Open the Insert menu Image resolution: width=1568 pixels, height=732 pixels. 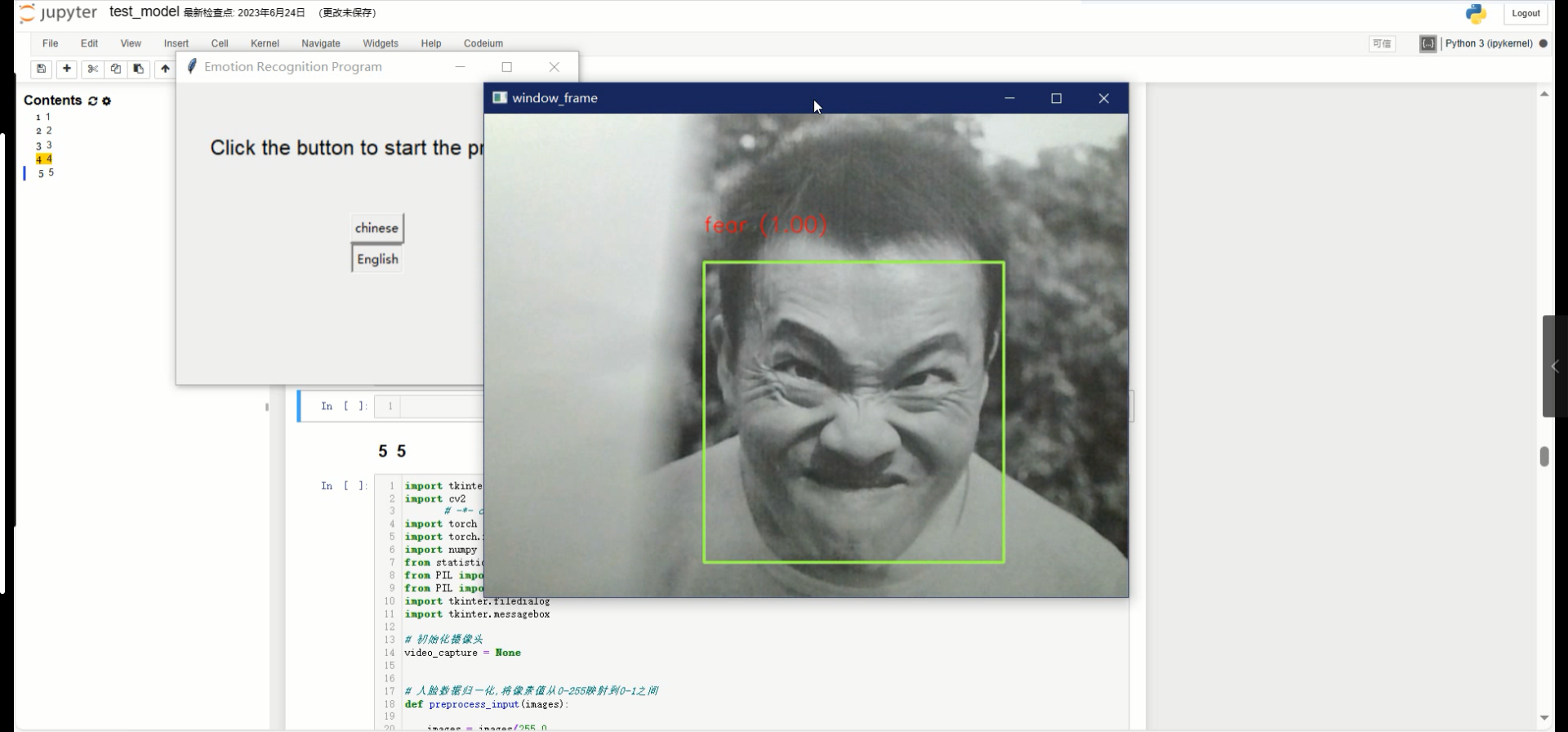pos(176,43)
